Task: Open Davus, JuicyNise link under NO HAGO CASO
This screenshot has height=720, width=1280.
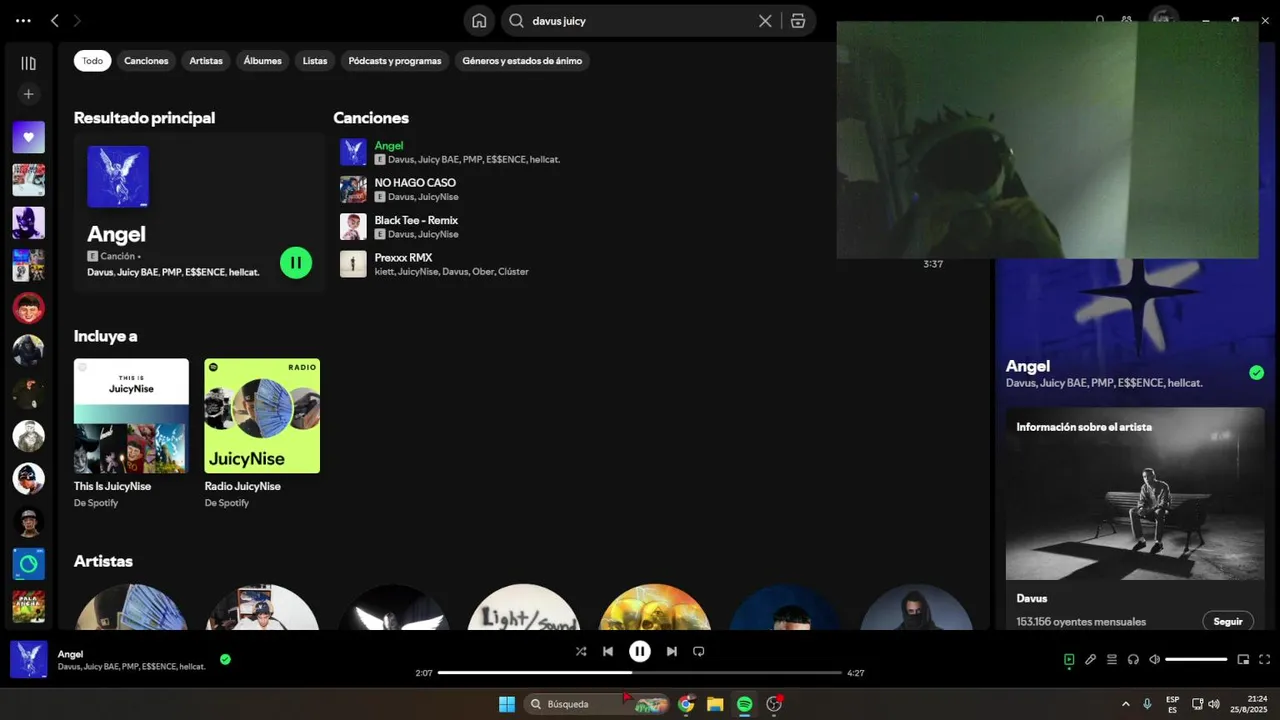Action: [423, 197]
